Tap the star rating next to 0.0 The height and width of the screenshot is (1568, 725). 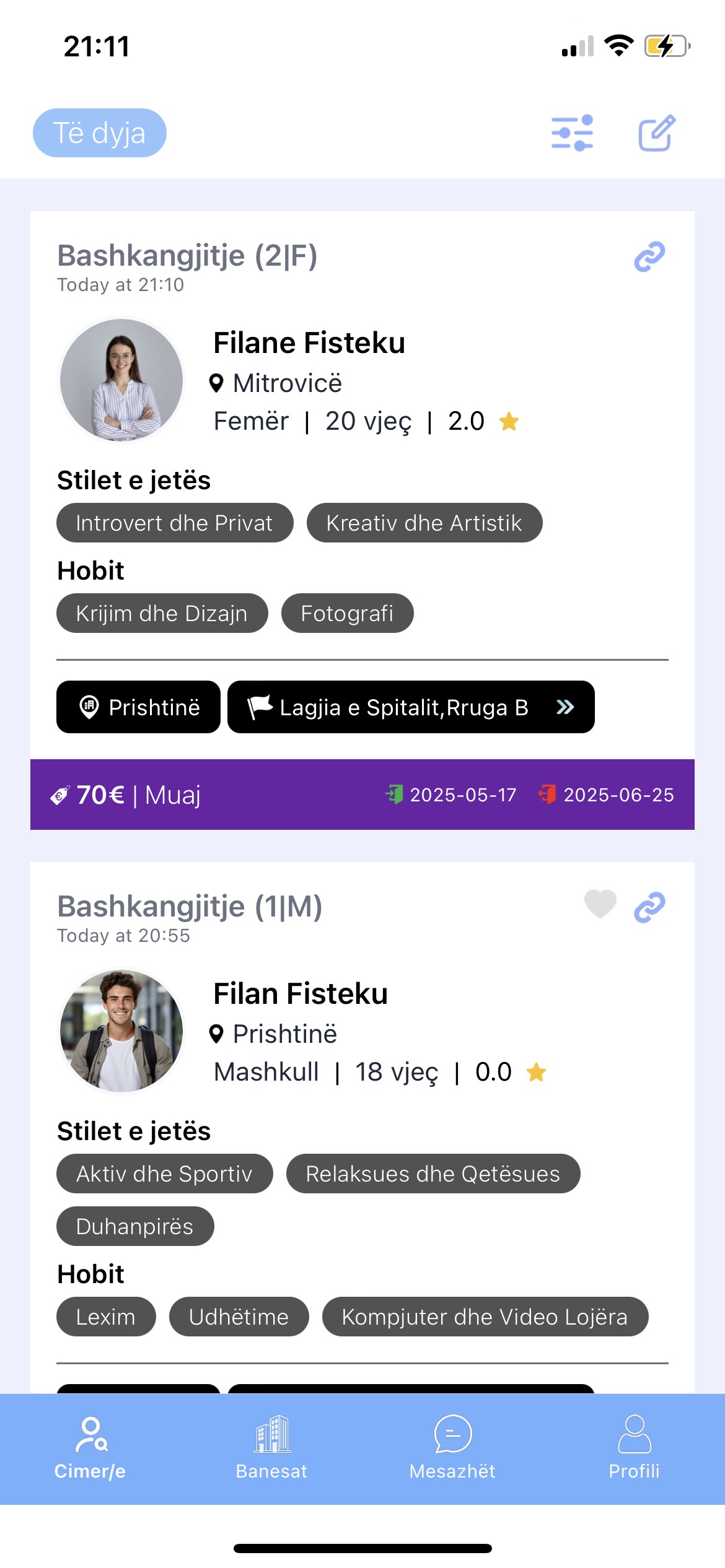click(x=536, y=1073)
